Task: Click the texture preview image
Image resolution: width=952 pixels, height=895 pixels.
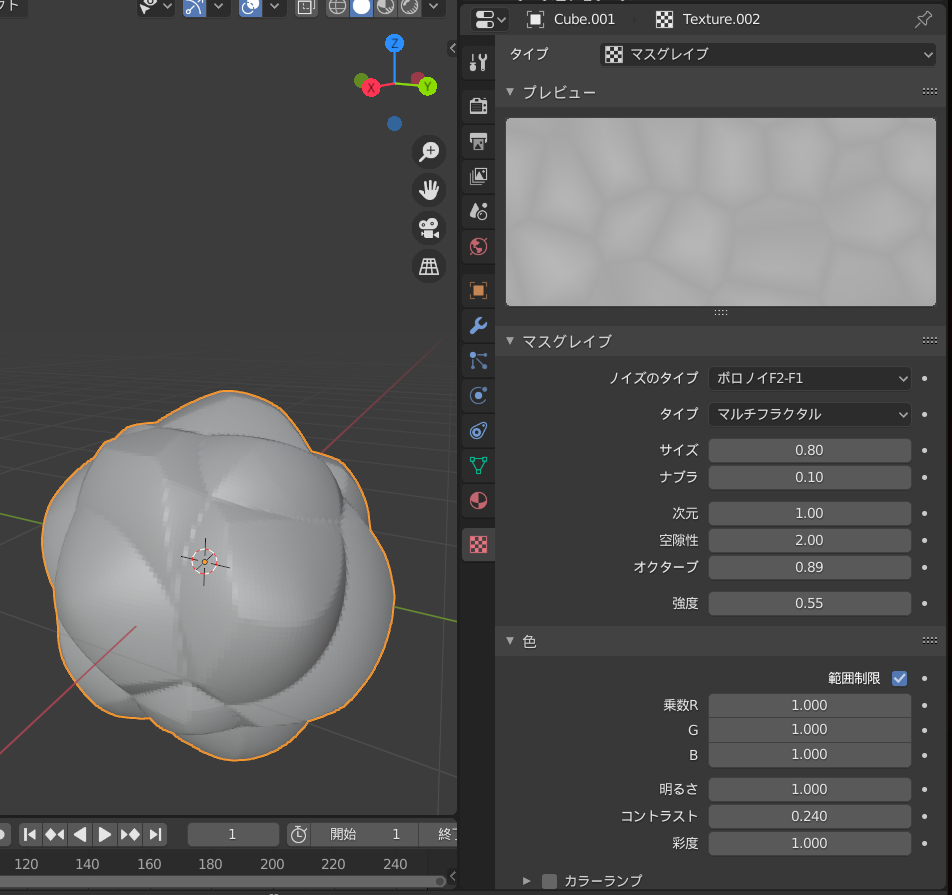Action: [721, 212]
